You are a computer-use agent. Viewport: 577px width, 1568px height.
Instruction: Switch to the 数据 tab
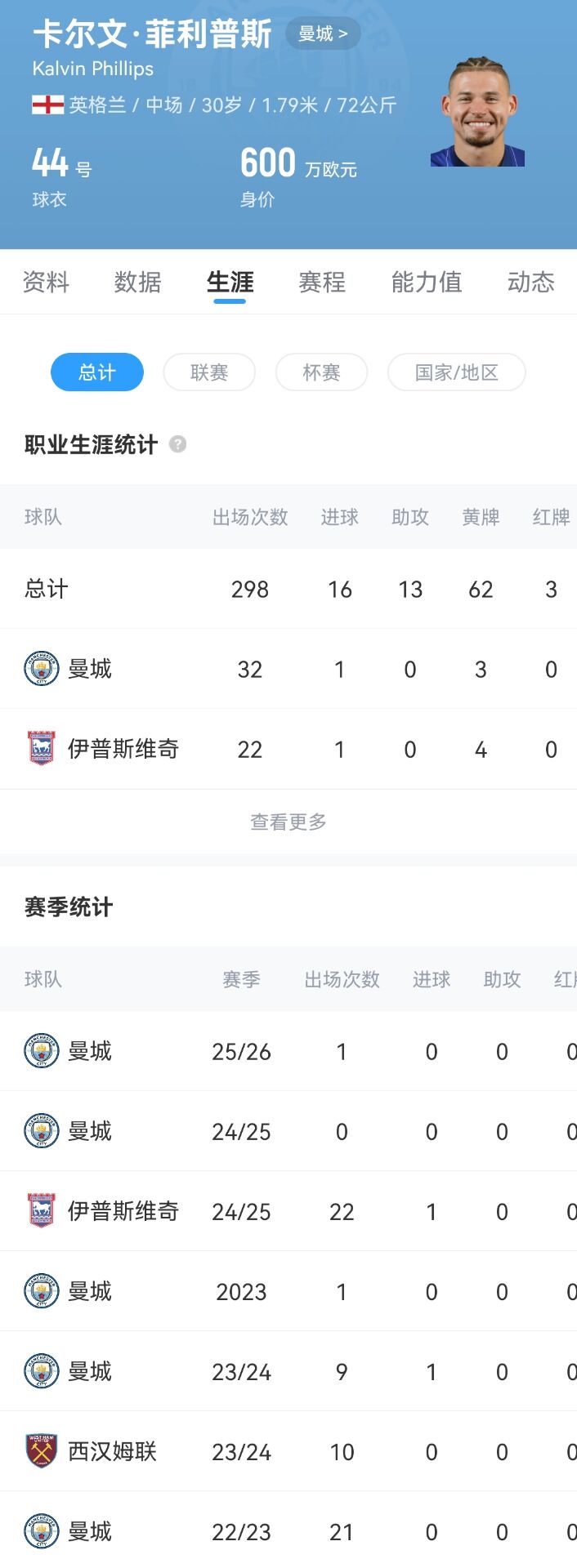137,282
